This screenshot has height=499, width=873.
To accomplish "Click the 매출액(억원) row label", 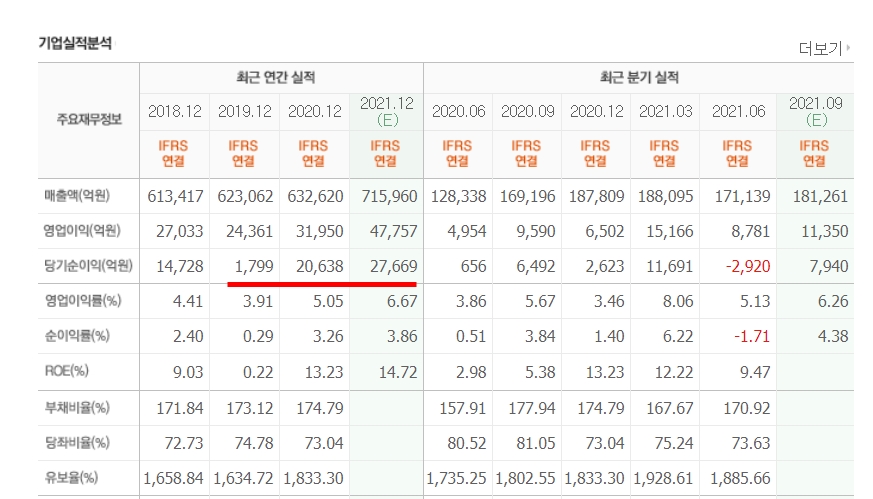I will (x=77, y=196).
